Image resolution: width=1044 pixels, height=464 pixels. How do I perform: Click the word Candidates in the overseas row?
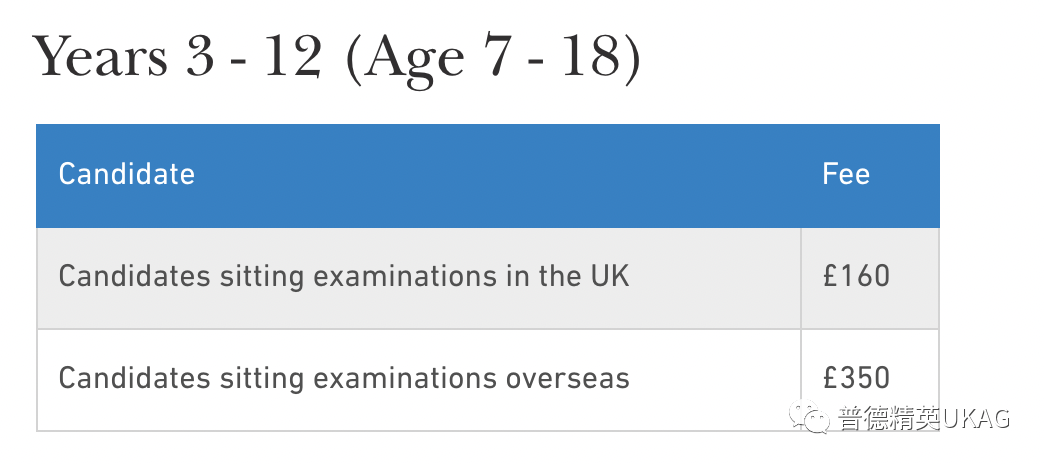point(135,379)
